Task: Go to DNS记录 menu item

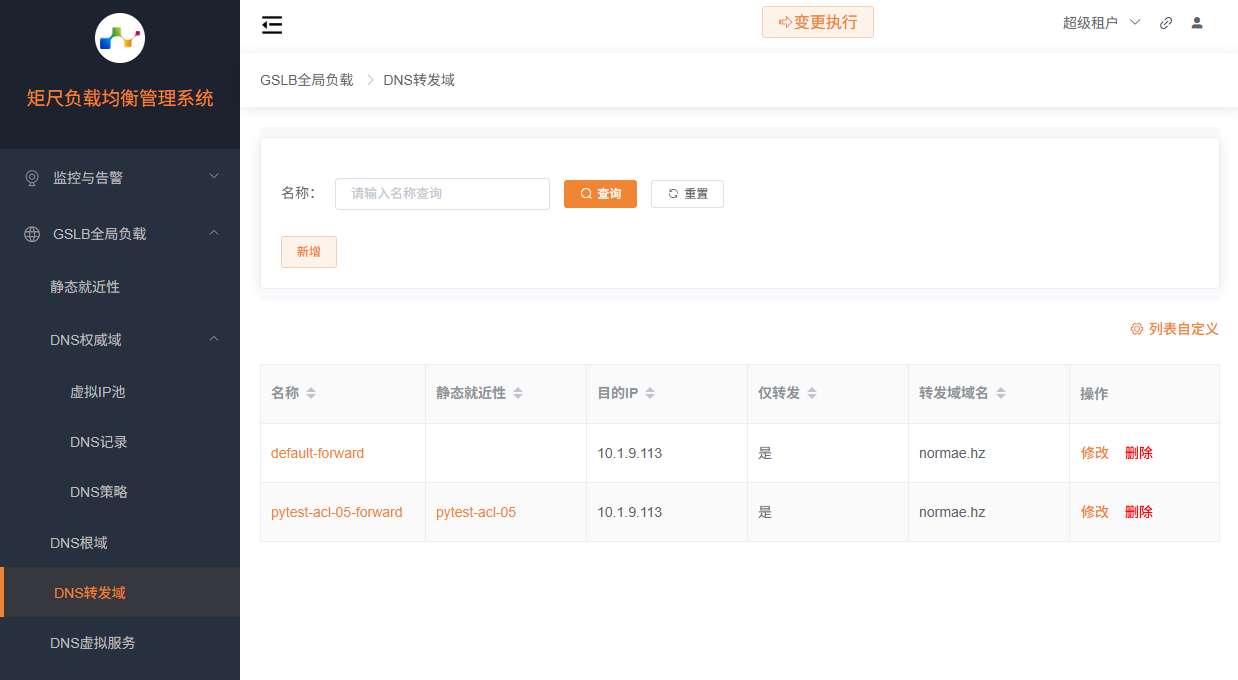Action: tap(99, 442)
